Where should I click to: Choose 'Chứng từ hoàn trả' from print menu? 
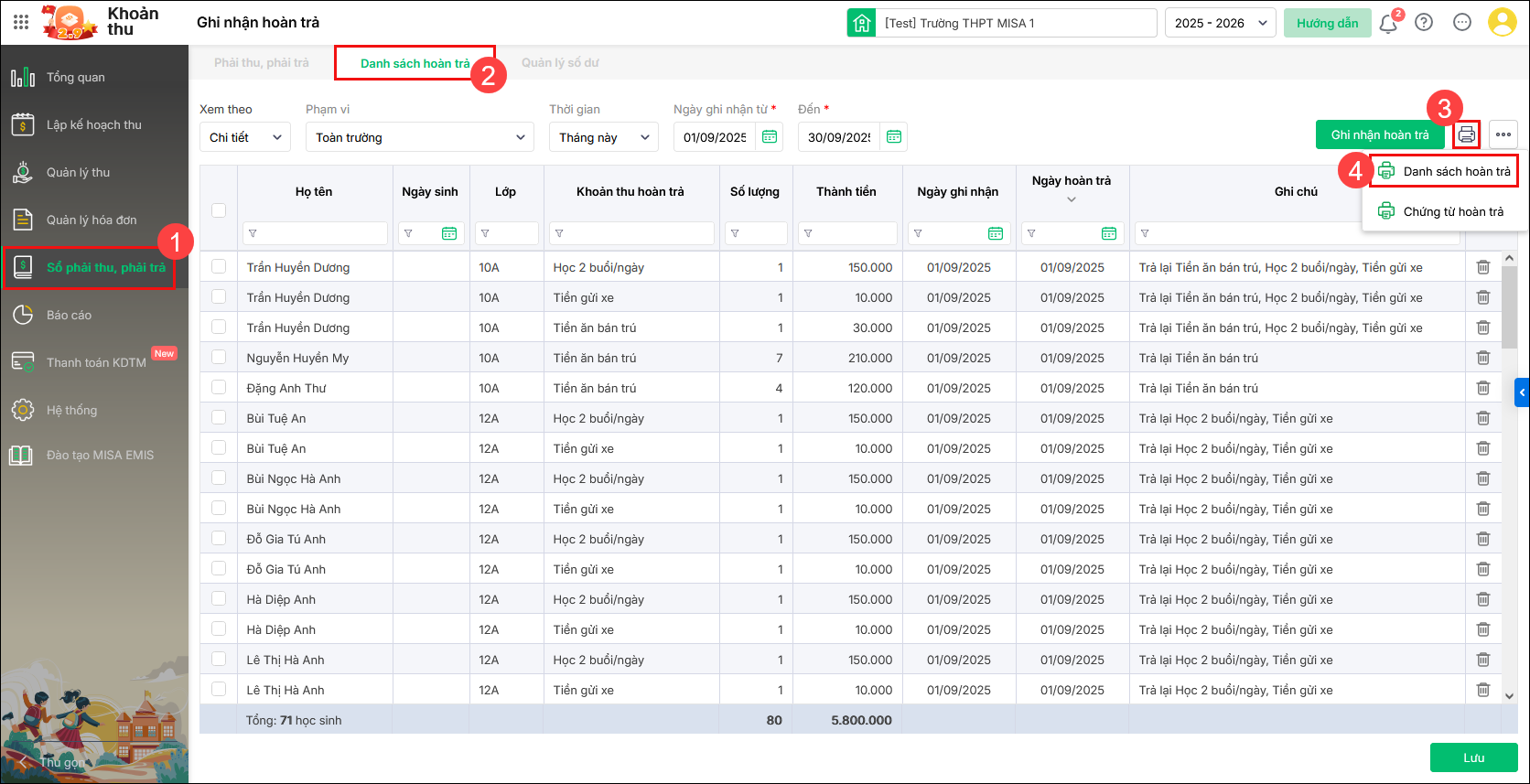(x=1452, y=211)
